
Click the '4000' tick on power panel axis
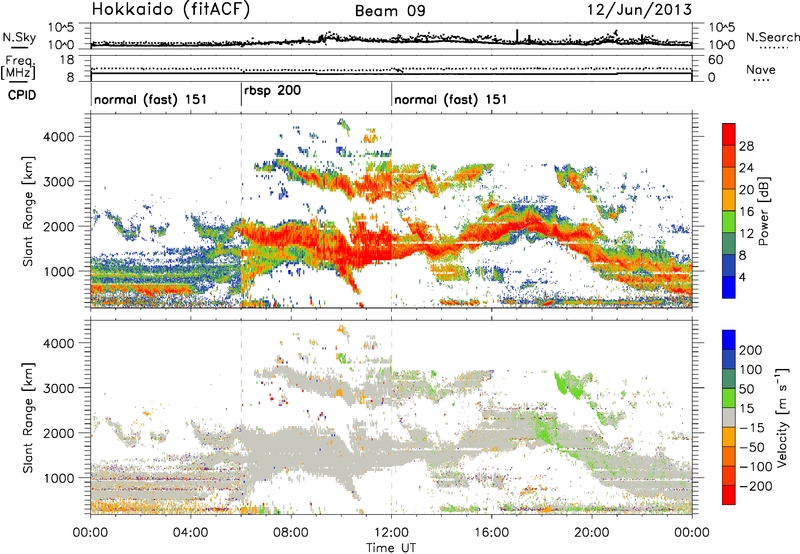58,137
